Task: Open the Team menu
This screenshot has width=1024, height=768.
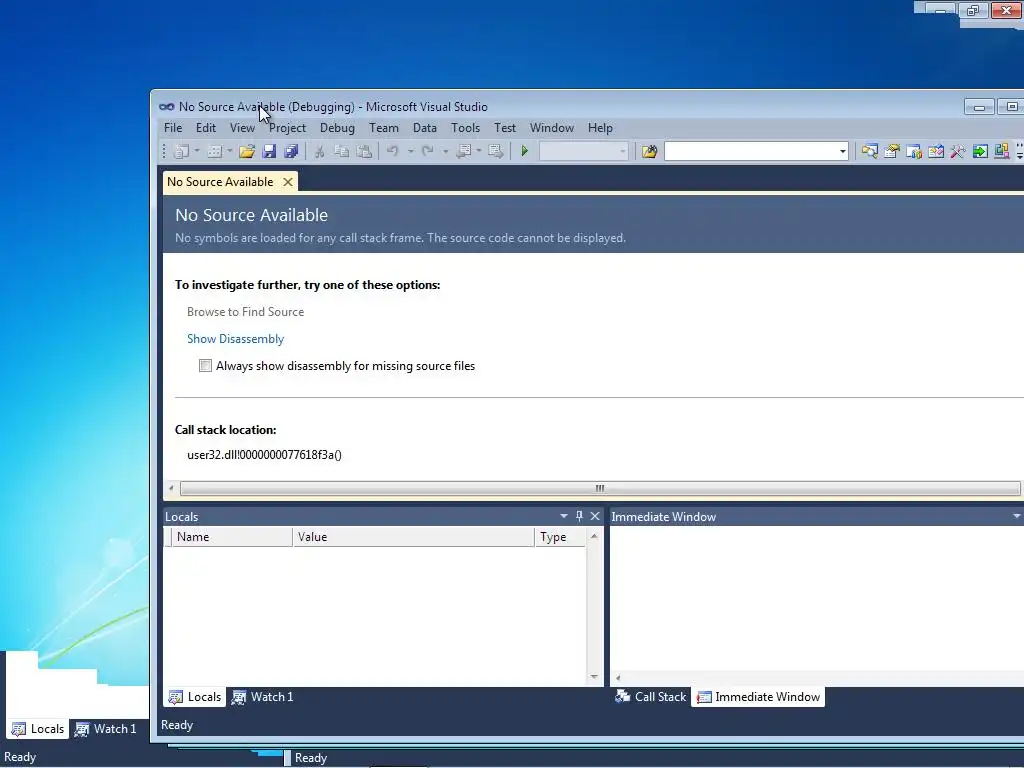Action: tap(383, 128)
